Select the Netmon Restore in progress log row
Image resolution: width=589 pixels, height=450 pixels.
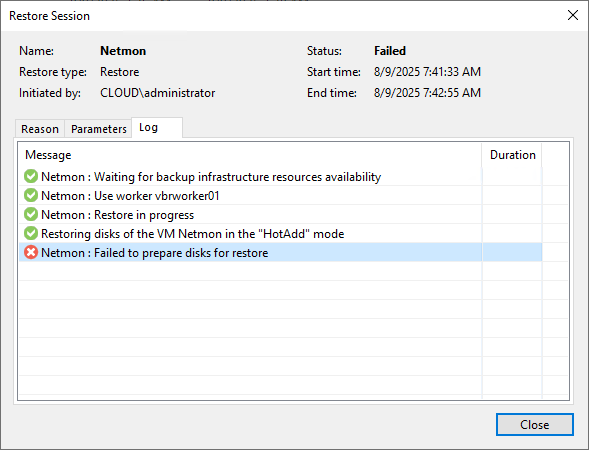(280, 214)
